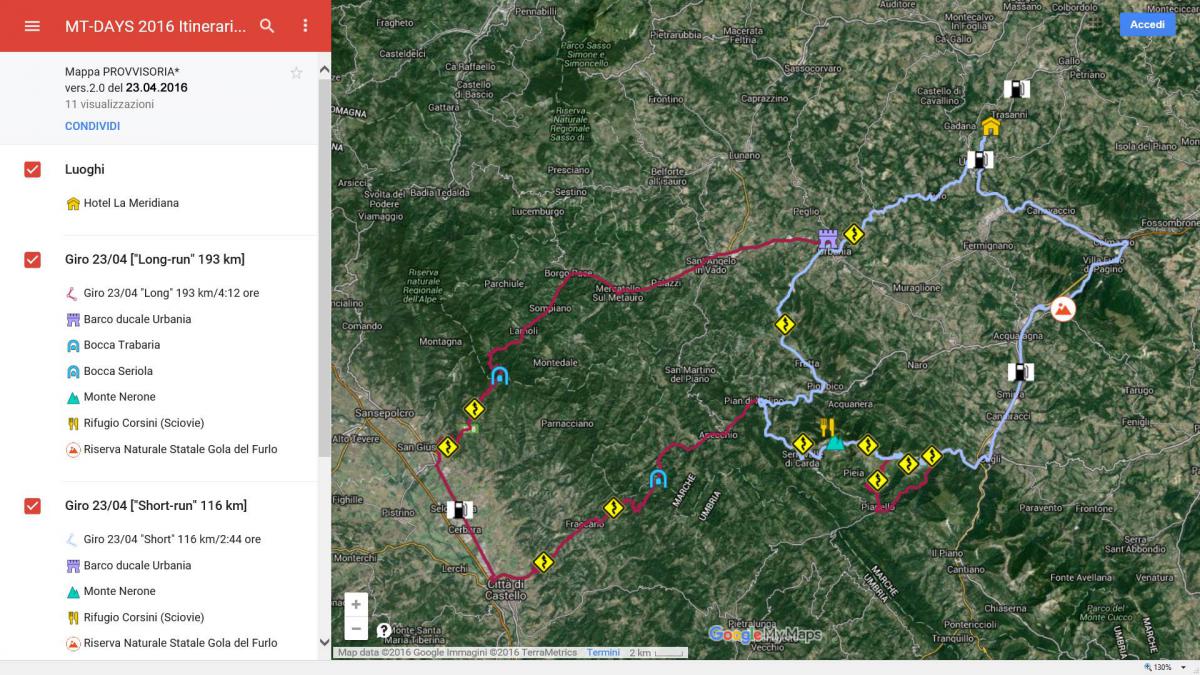Star this map as favorite
This screenshot has height=675, width=1200.
coord(296,73)
